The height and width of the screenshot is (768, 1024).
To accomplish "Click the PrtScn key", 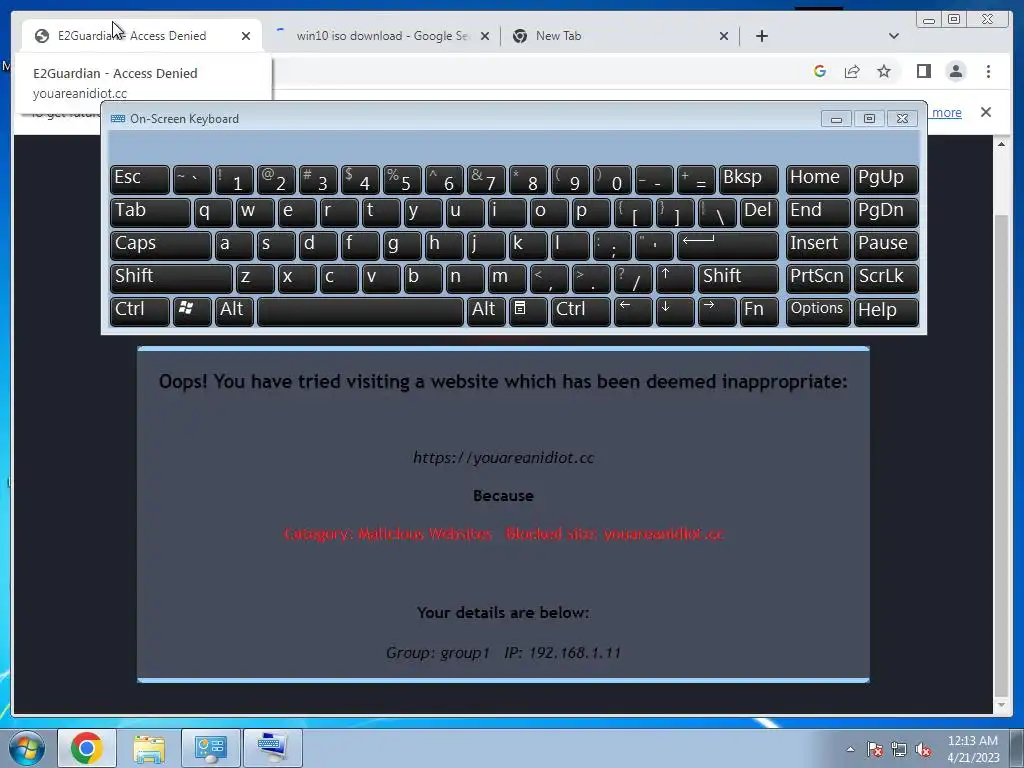I will [818, 277].
